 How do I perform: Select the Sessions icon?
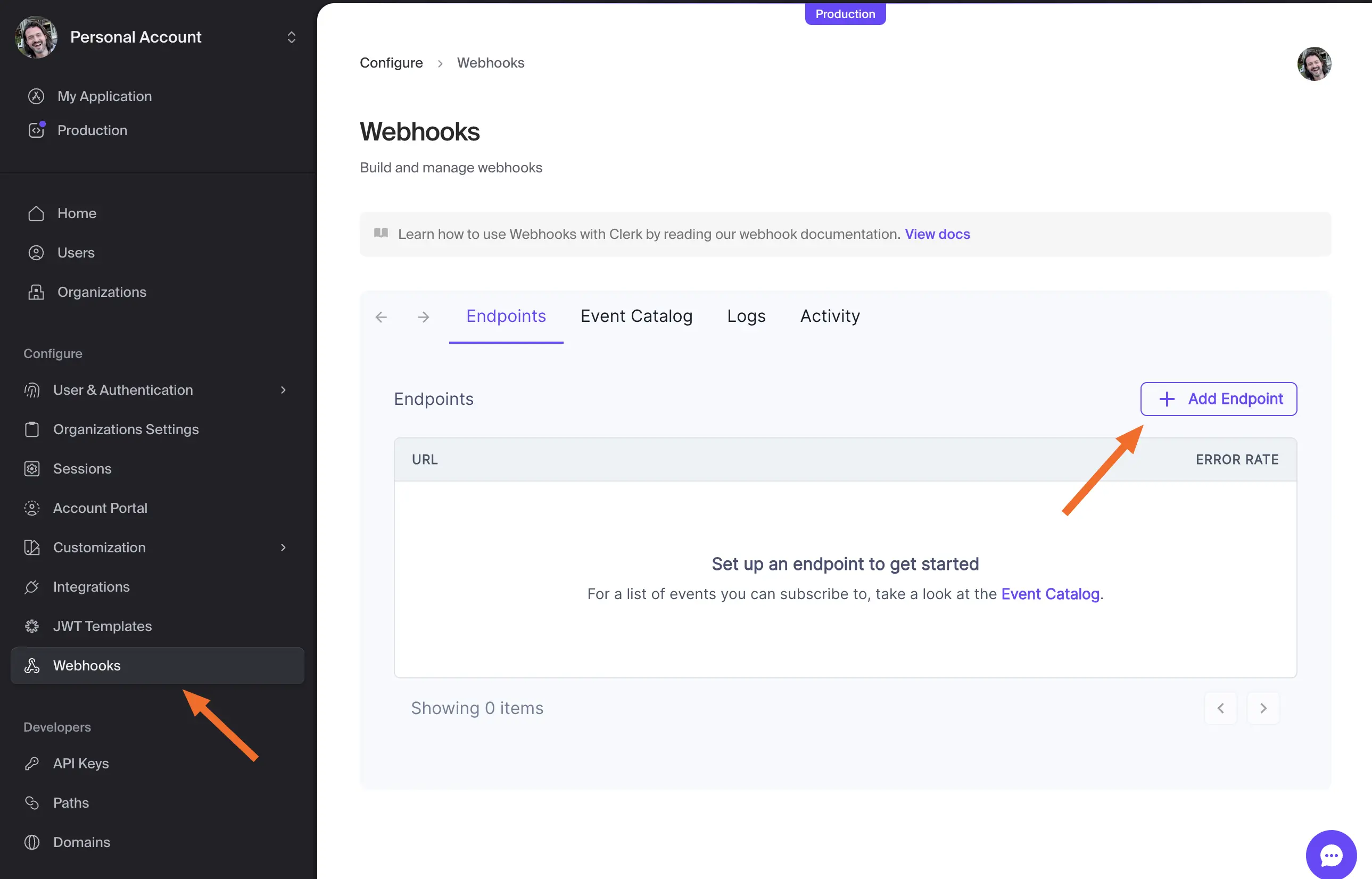31,468
